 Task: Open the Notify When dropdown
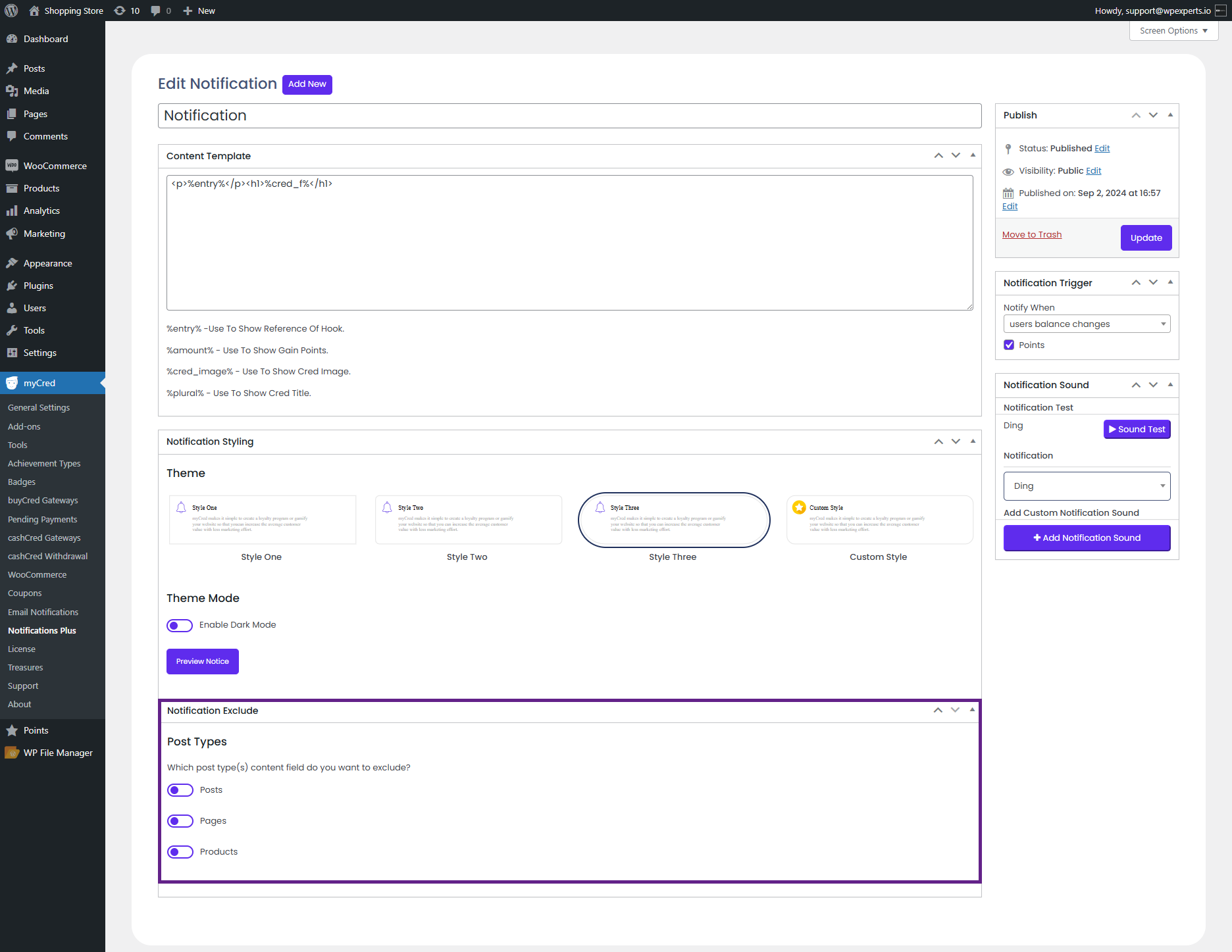[x=1087, y=324]
